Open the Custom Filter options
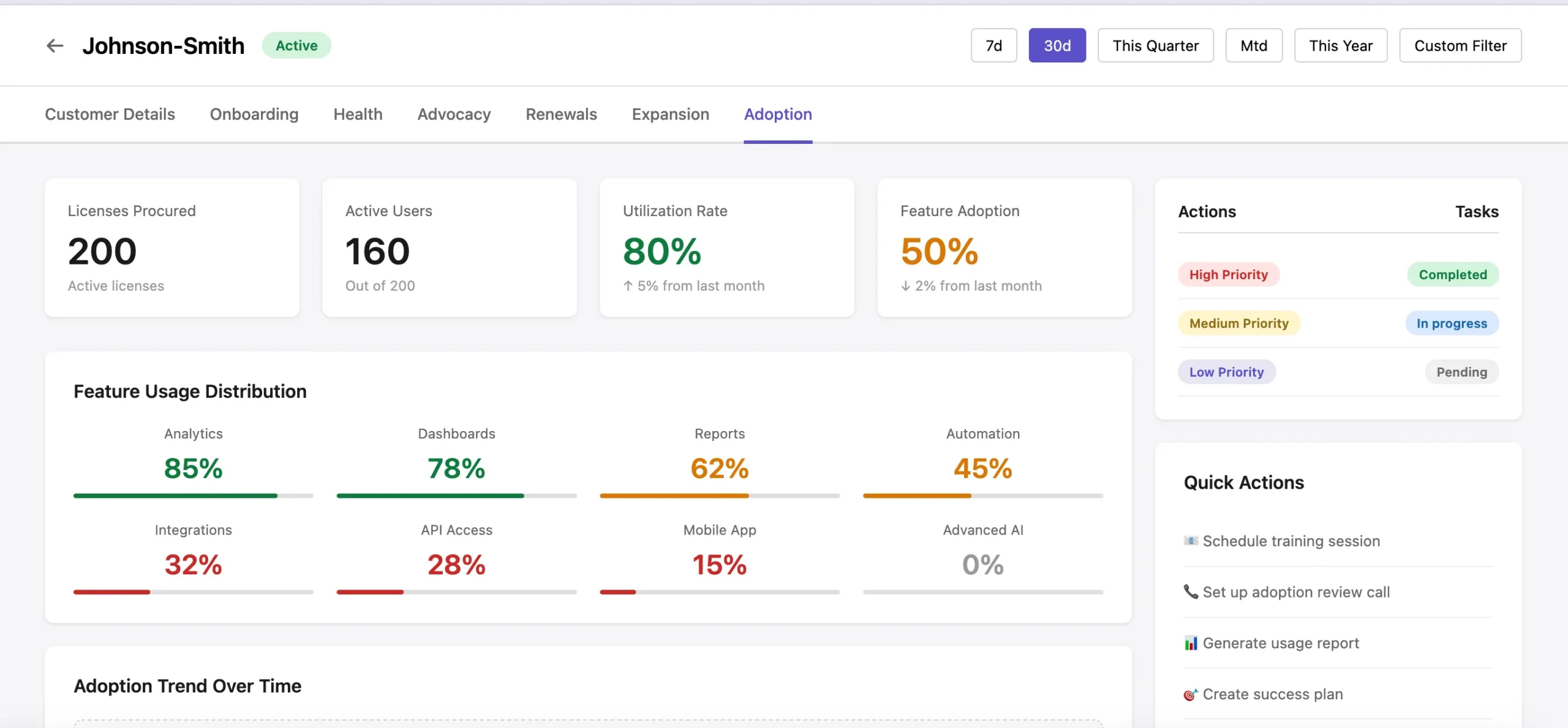Image resolution: width=1568 pixels, height=728 pixels. pyautogui.click(x=1460, y=45)
